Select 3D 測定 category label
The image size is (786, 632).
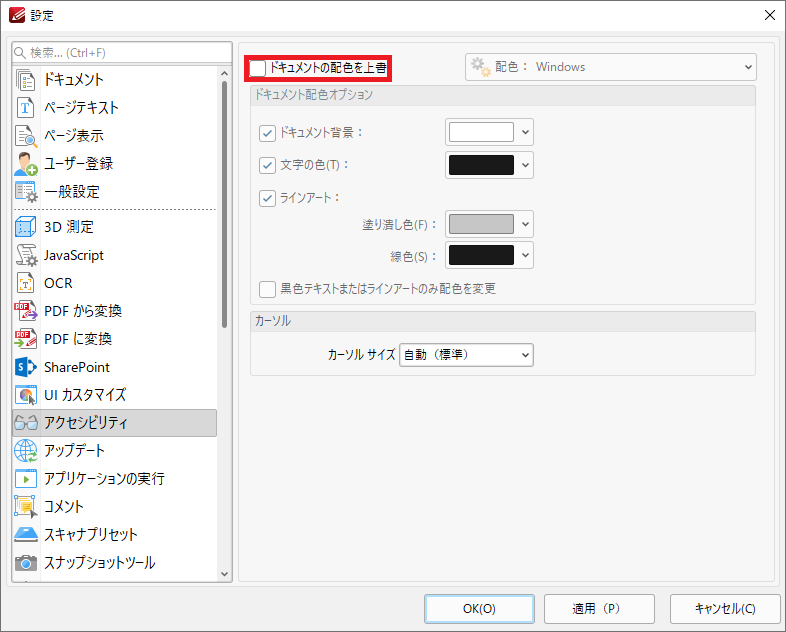(69, 227)
